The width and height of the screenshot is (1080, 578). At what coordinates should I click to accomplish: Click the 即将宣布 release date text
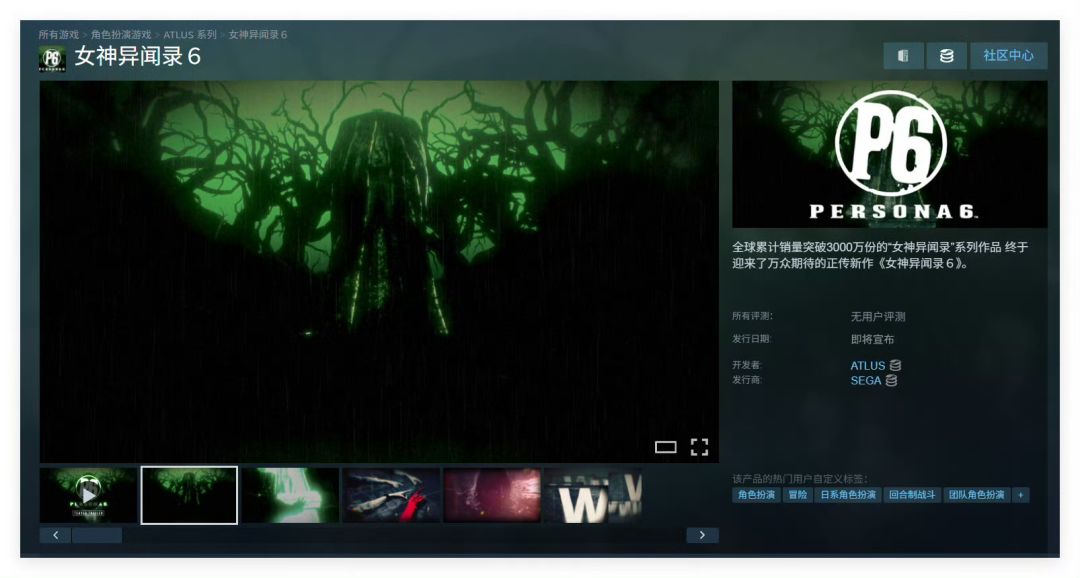[x=872, y=340]
